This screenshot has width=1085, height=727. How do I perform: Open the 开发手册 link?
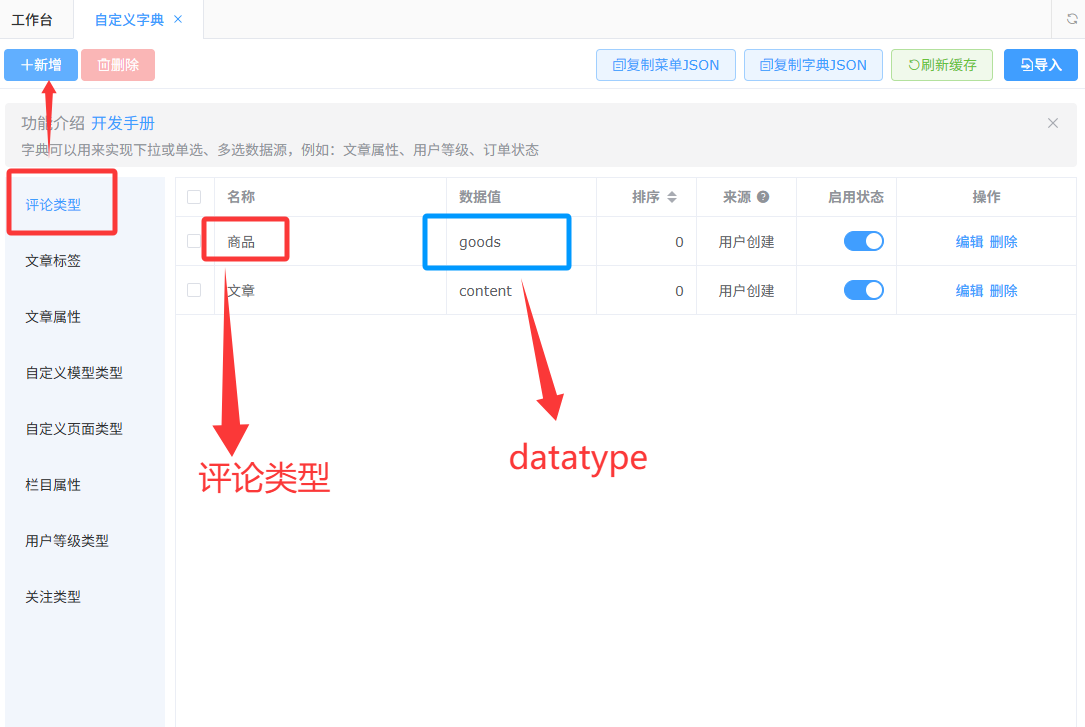point(123,123)
